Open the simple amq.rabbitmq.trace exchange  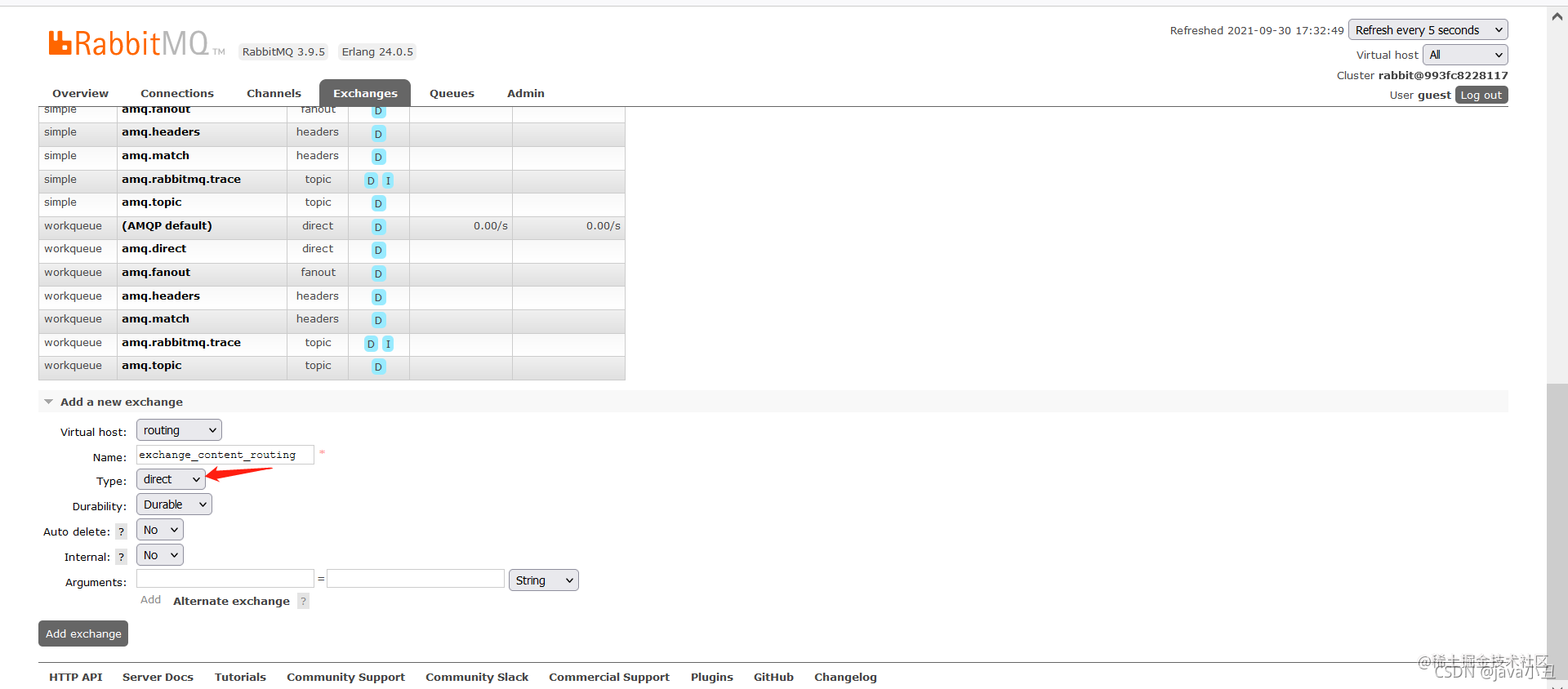click(x=181, y=180)
